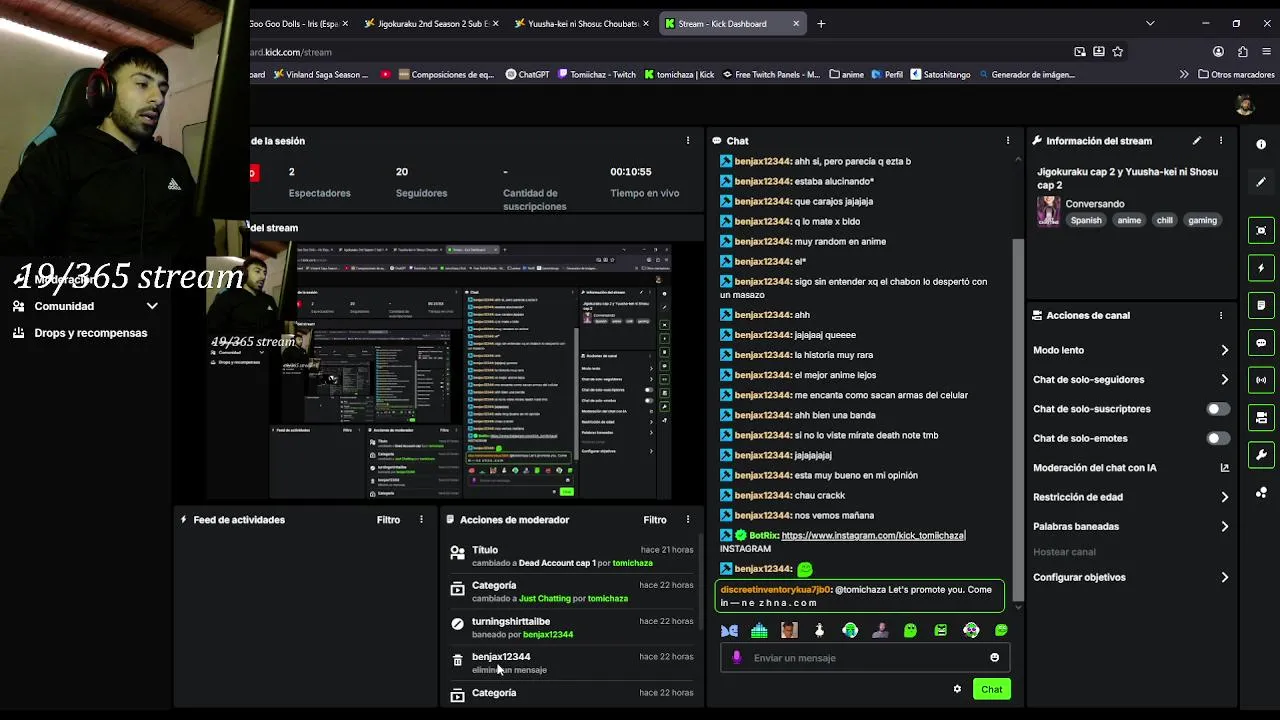Click the user avatar at top right
This screenshot has height=720, width=1280.
pyautogui.click(x=1245, y=106)
